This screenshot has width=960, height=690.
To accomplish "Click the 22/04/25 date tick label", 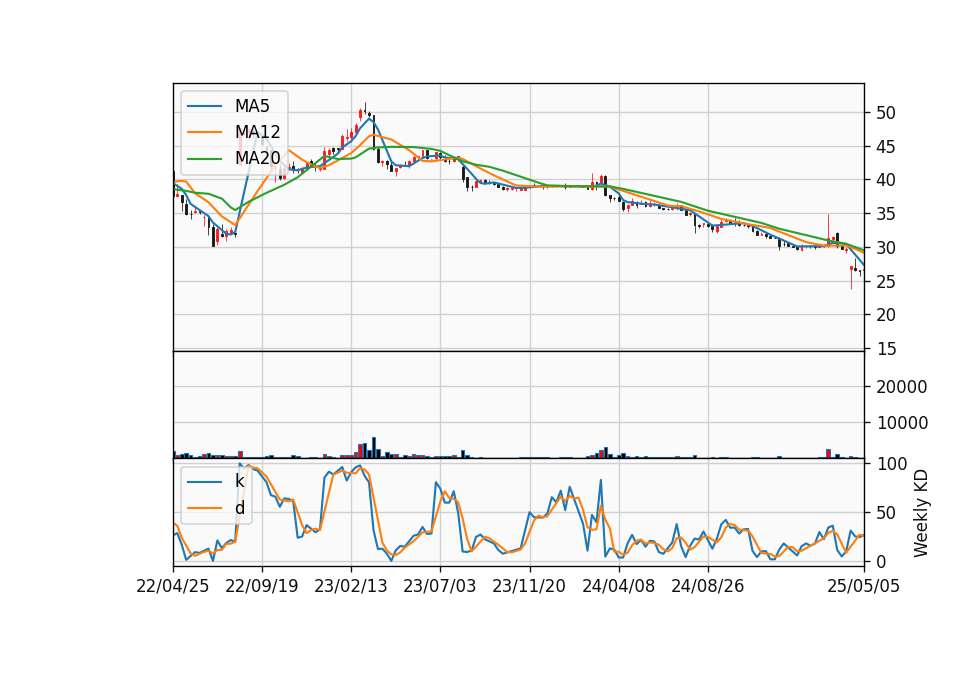I will click(173, 587).
